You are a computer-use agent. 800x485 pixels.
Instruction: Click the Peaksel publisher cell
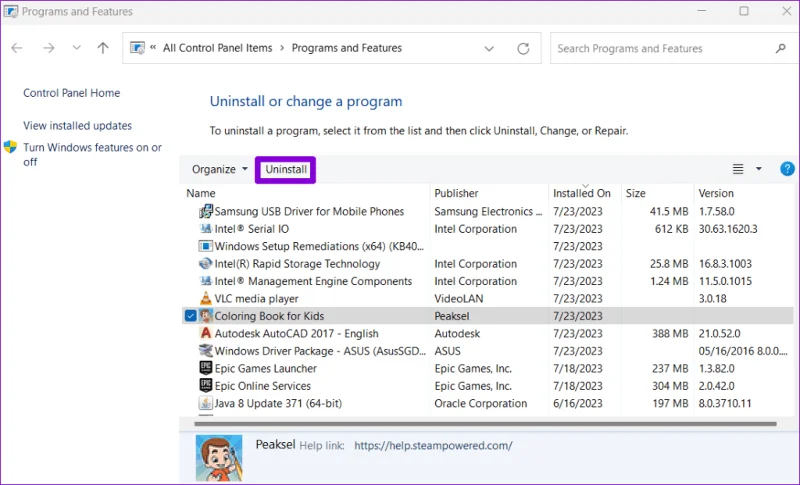(x=452, y=316)
